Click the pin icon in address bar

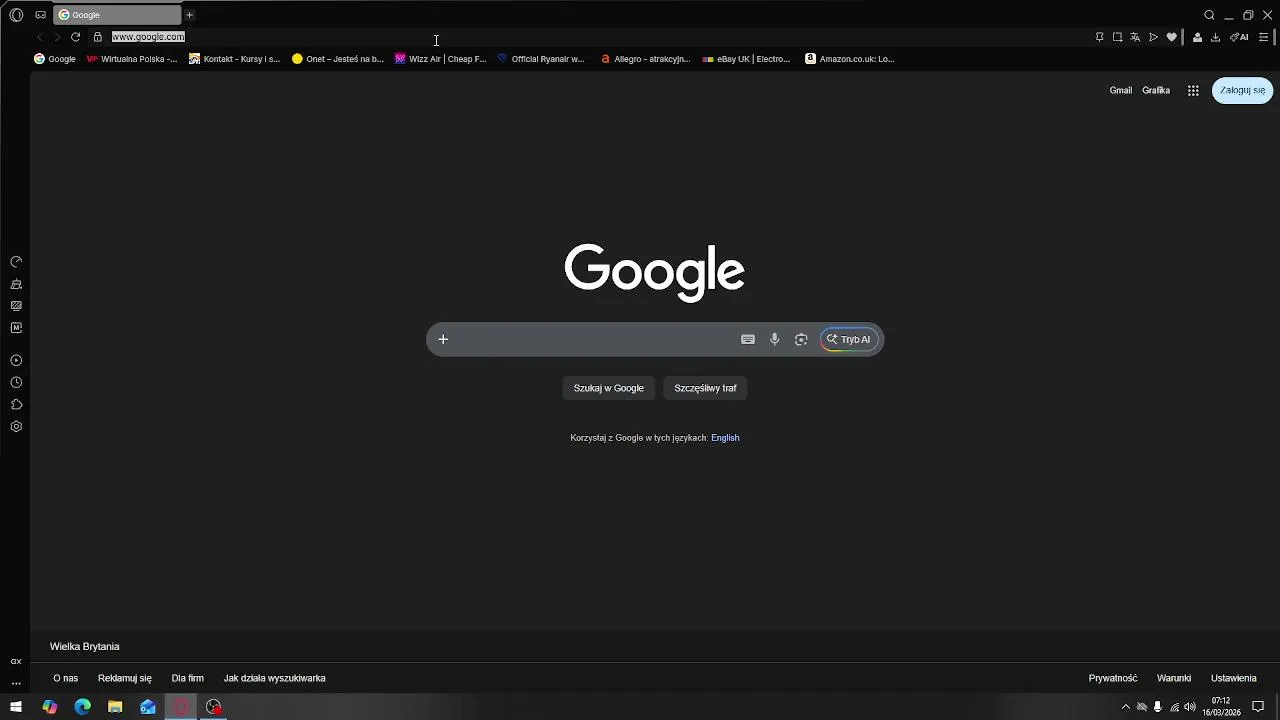tap(1099, 37)
